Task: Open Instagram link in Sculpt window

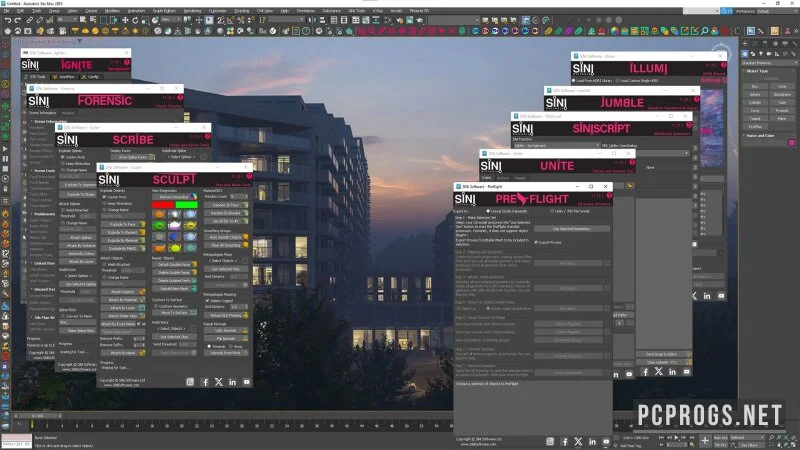Action: (x=190, y=382)
